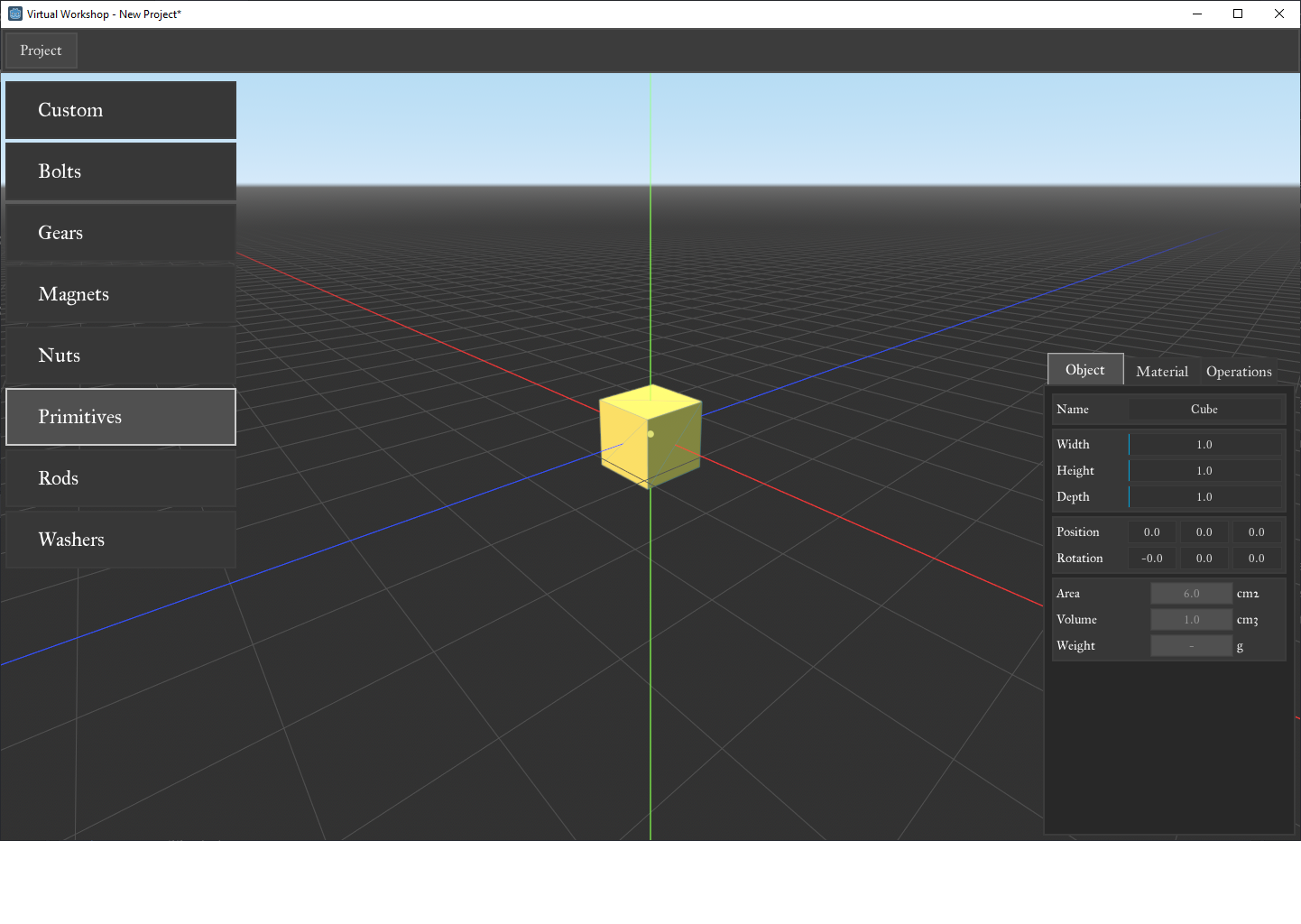Click the last Position value field
Viewport: 1301px width, 924px height.
click(1257, 532)
